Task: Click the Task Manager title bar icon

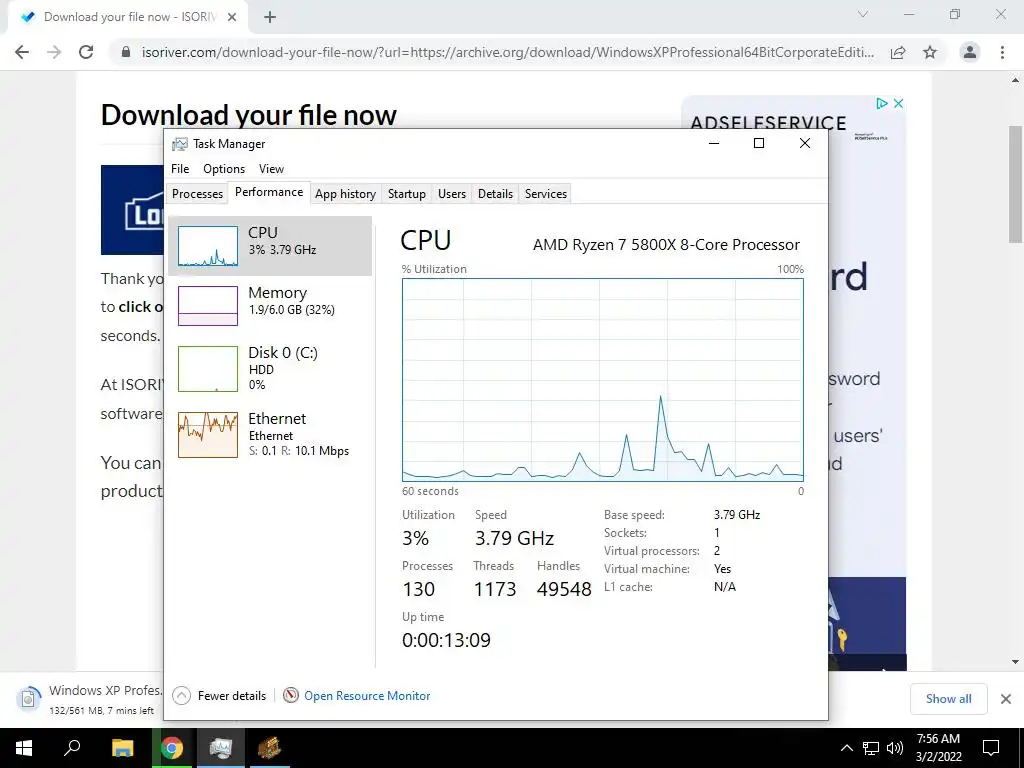Action: point(180,144)
